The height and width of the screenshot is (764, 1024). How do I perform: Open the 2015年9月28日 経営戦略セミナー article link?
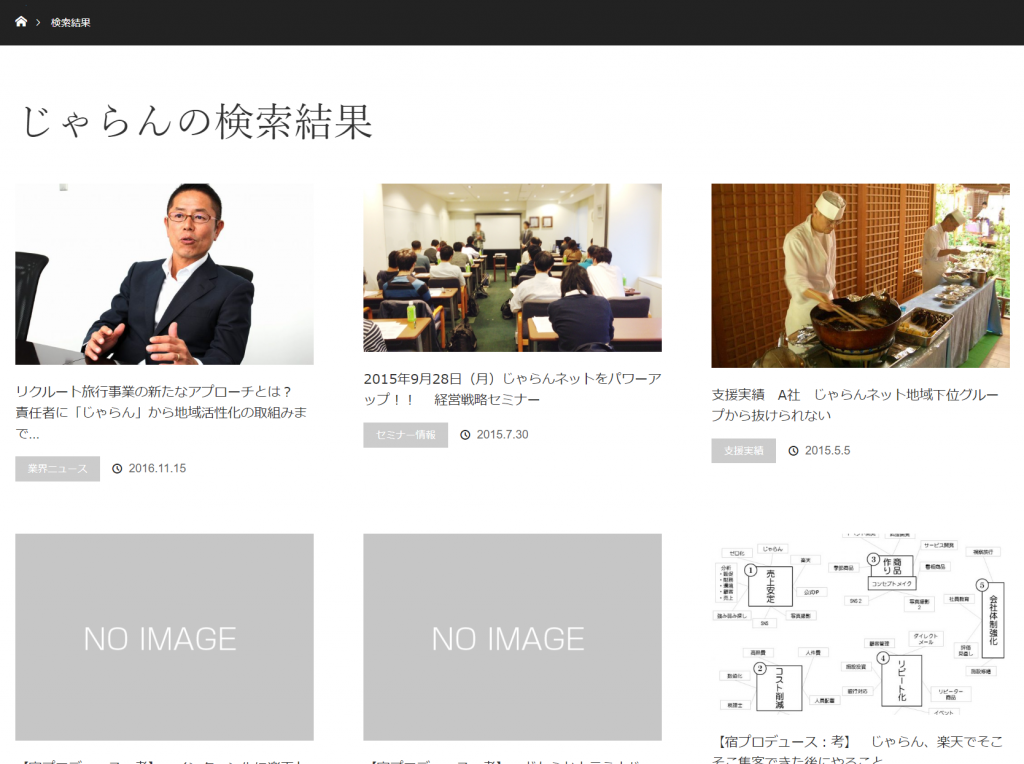click(x=513, y=389)
